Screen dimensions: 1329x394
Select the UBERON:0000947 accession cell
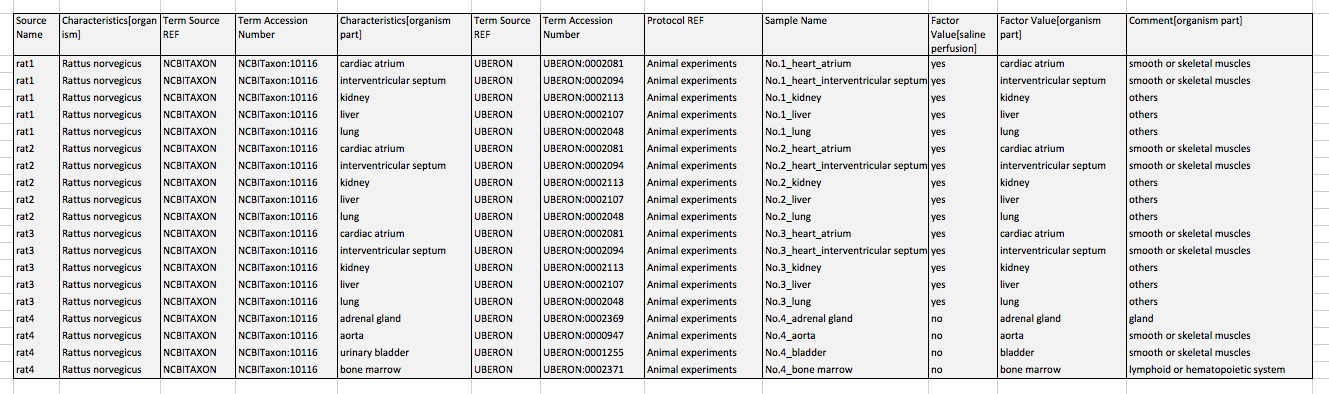tap(591, 336)
